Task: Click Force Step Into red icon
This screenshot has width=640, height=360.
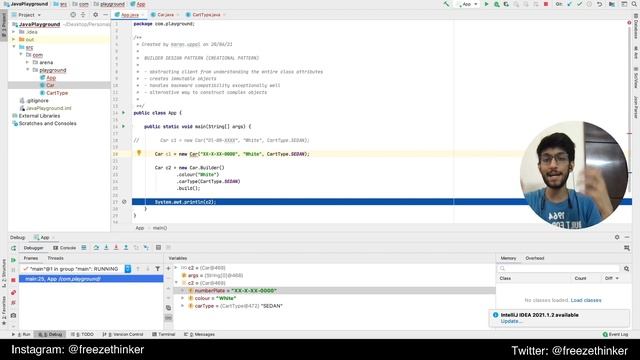Action: pyautogui.click(x=116, y=248)
